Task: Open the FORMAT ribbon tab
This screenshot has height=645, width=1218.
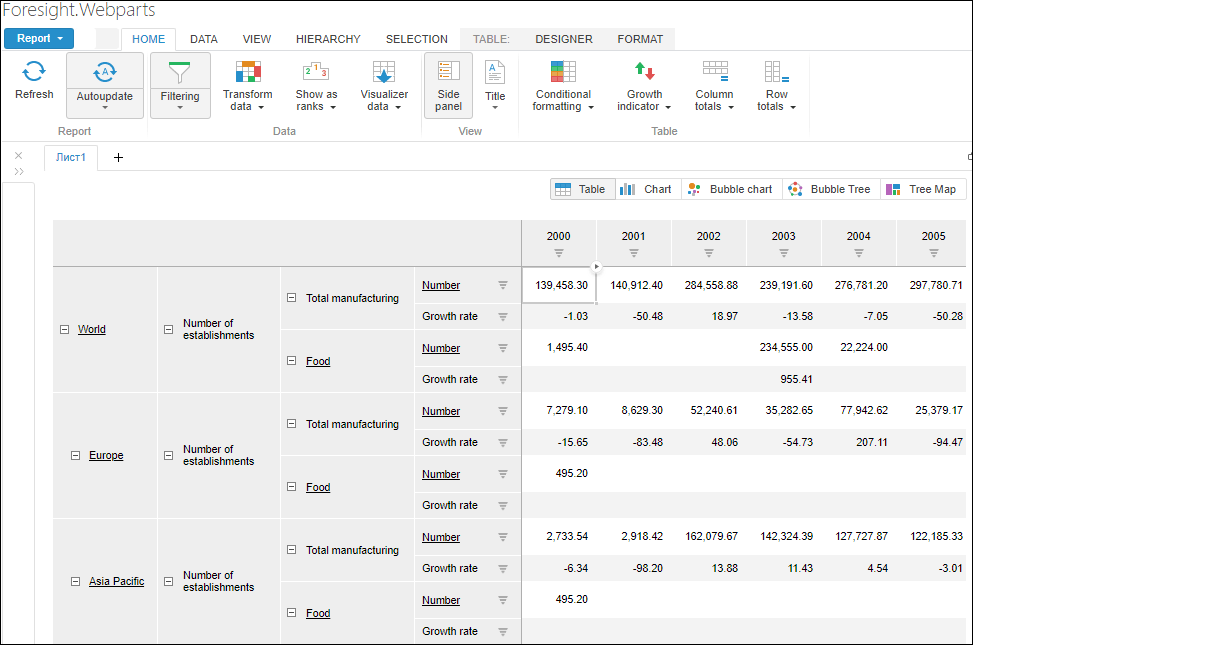Action: click(640, 39)
